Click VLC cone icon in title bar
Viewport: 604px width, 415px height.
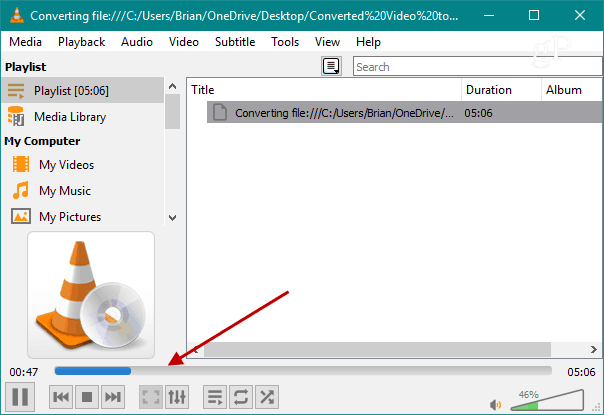click(17, 15)
